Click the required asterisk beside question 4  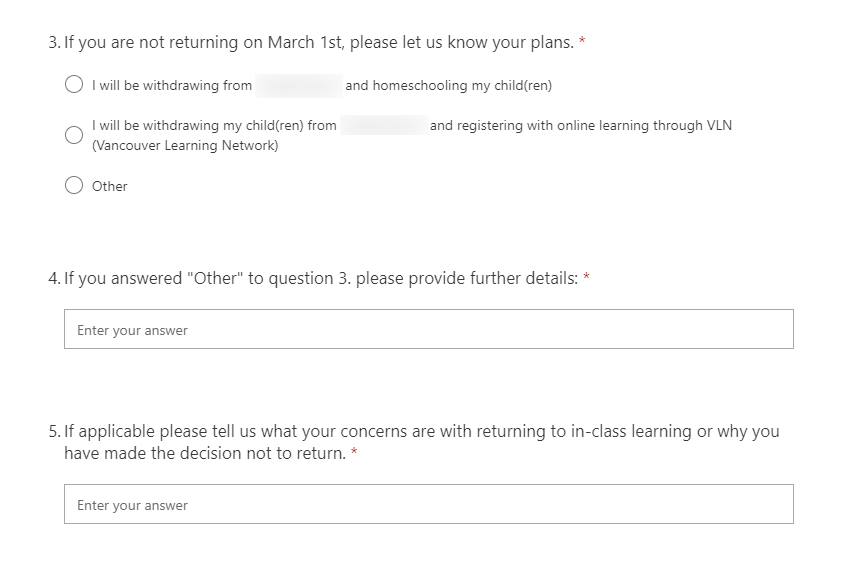pos(586,278)
